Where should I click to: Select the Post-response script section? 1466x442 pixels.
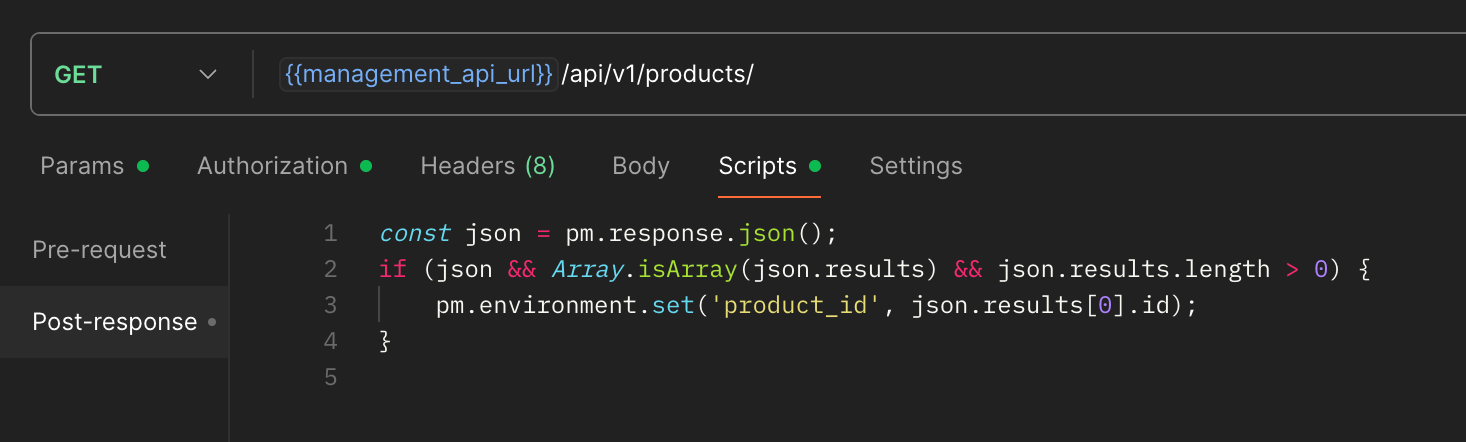click(114, 322)
